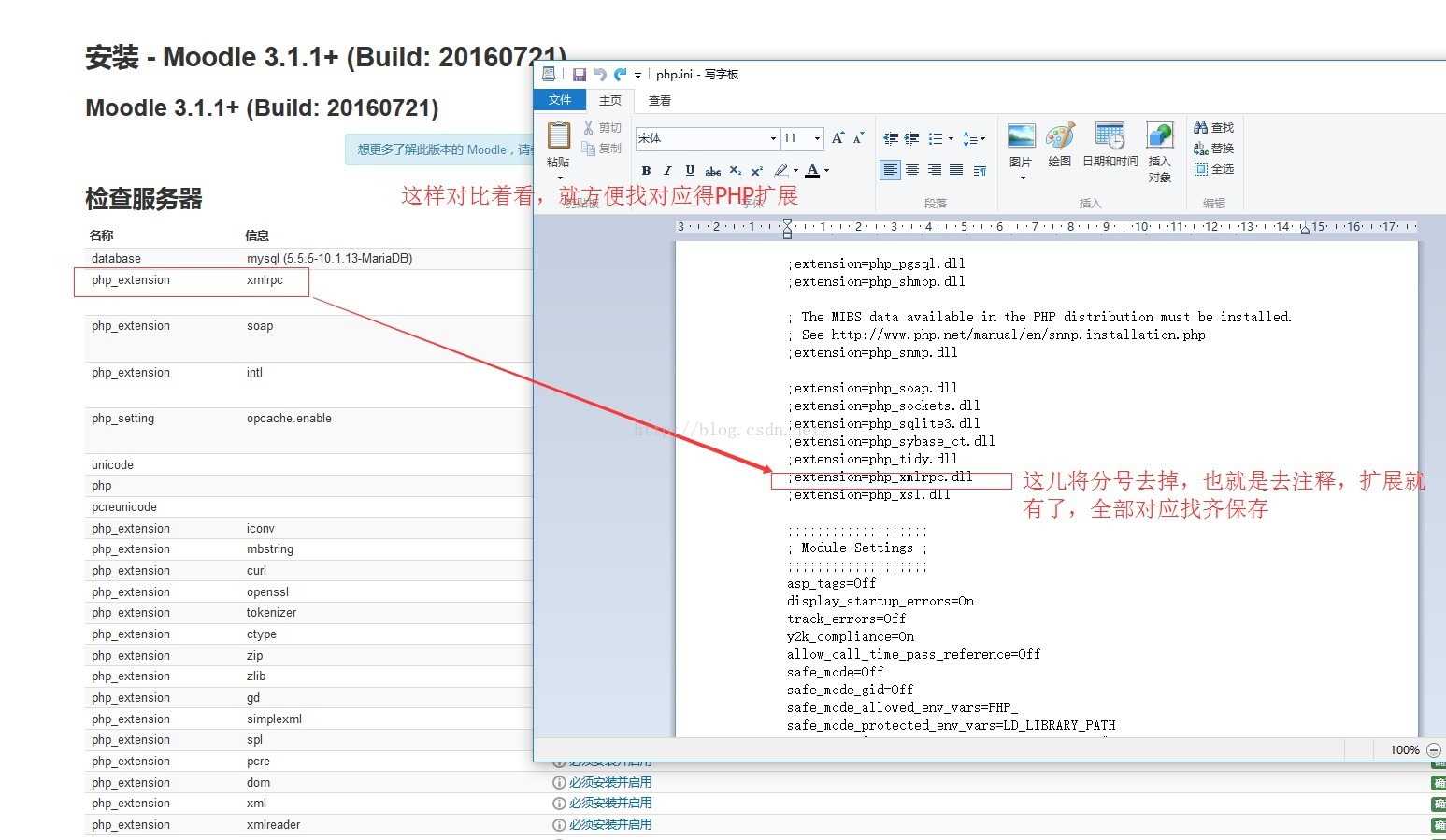Viewport: 1446px width, 840px height.
Task: Click info icon beside dom 必须安装并启用
Action: (x=559, y=783)
